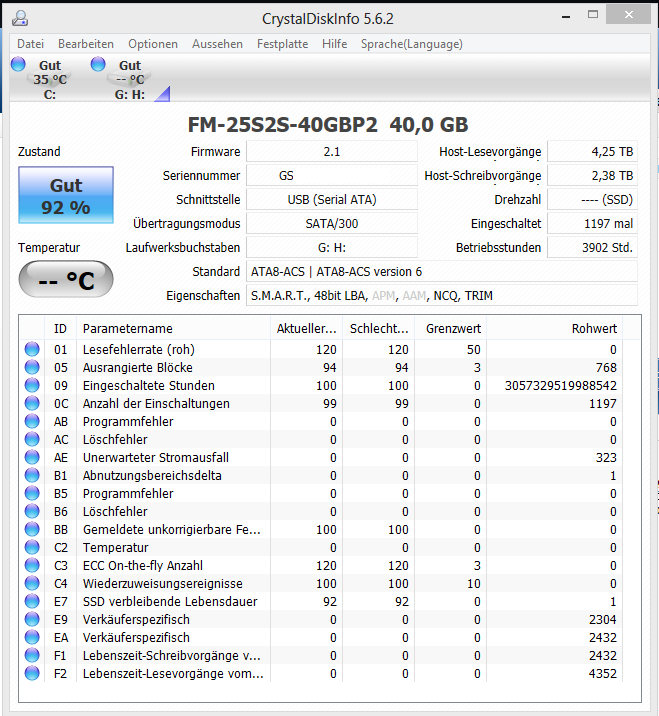Click status icon of the EA Verkäuferspezifisch row
Image resolution: width=659 pixels, height=716 pixels.
pos(32,637)
